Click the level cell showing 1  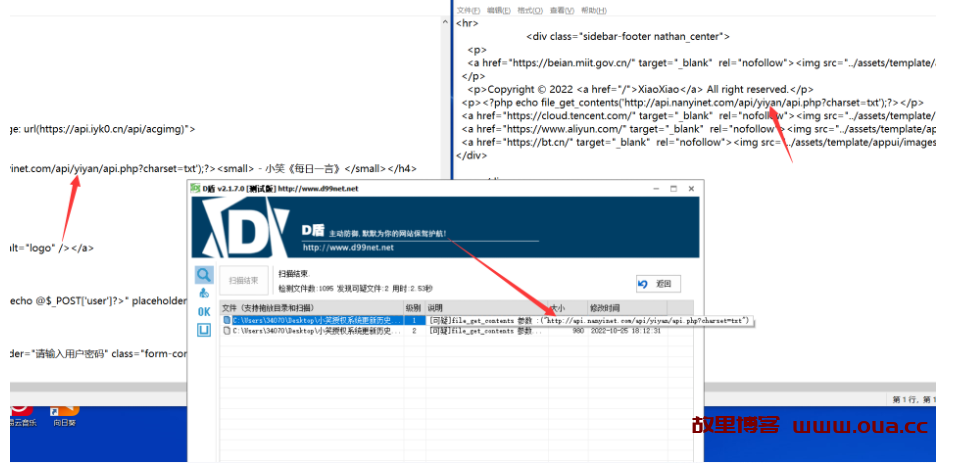[414, 320]
